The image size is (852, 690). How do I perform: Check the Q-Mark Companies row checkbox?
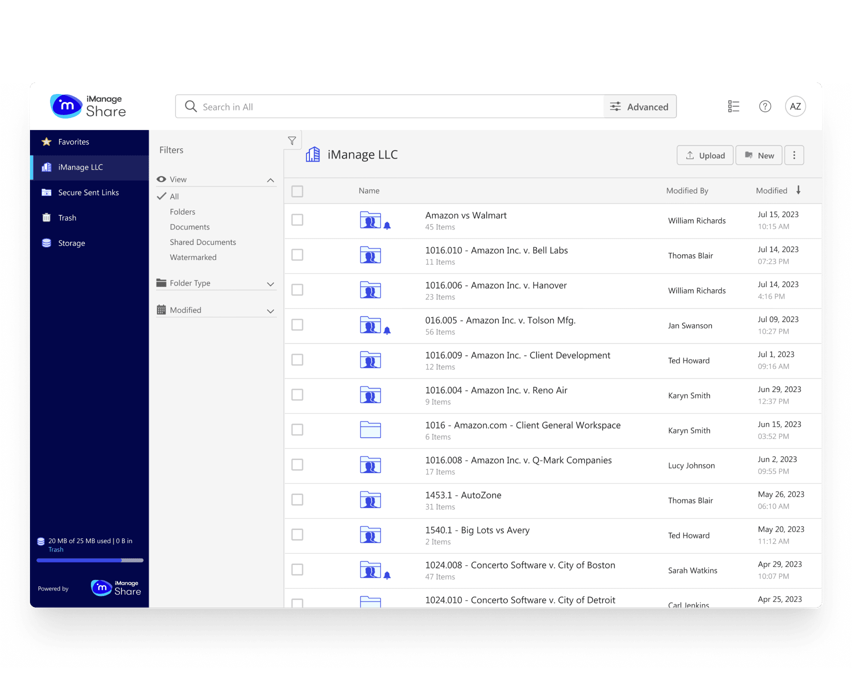pos(297,465)
